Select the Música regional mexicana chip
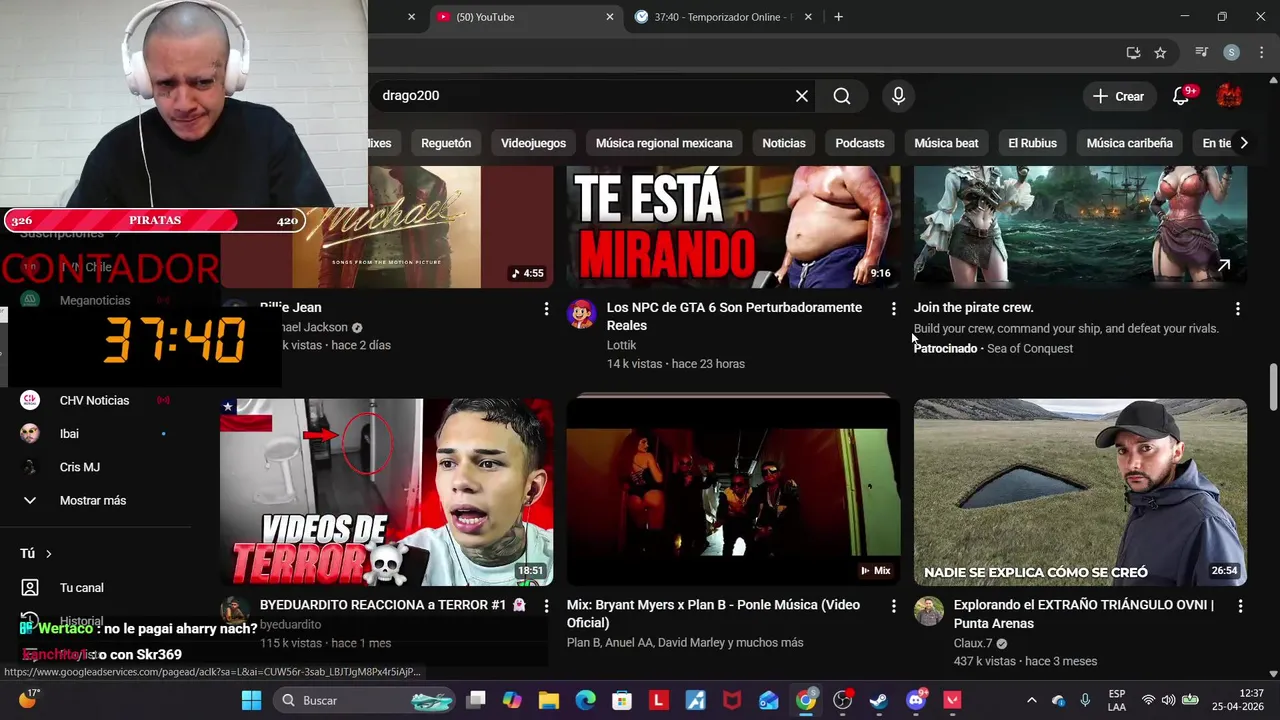Image resolution: width=1280 pixels, height=720 pixels. click(664, 143)
